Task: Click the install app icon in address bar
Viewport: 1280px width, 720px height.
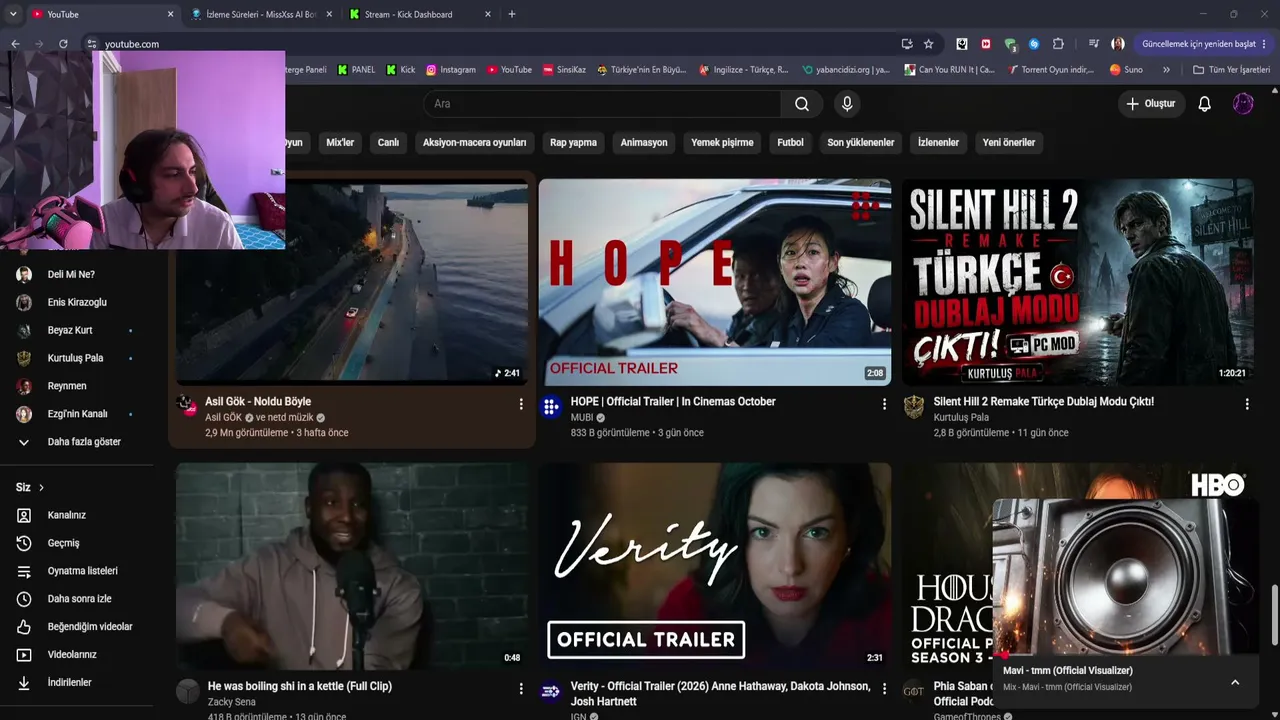Action: pyautogui.click(x=906, y=44)
